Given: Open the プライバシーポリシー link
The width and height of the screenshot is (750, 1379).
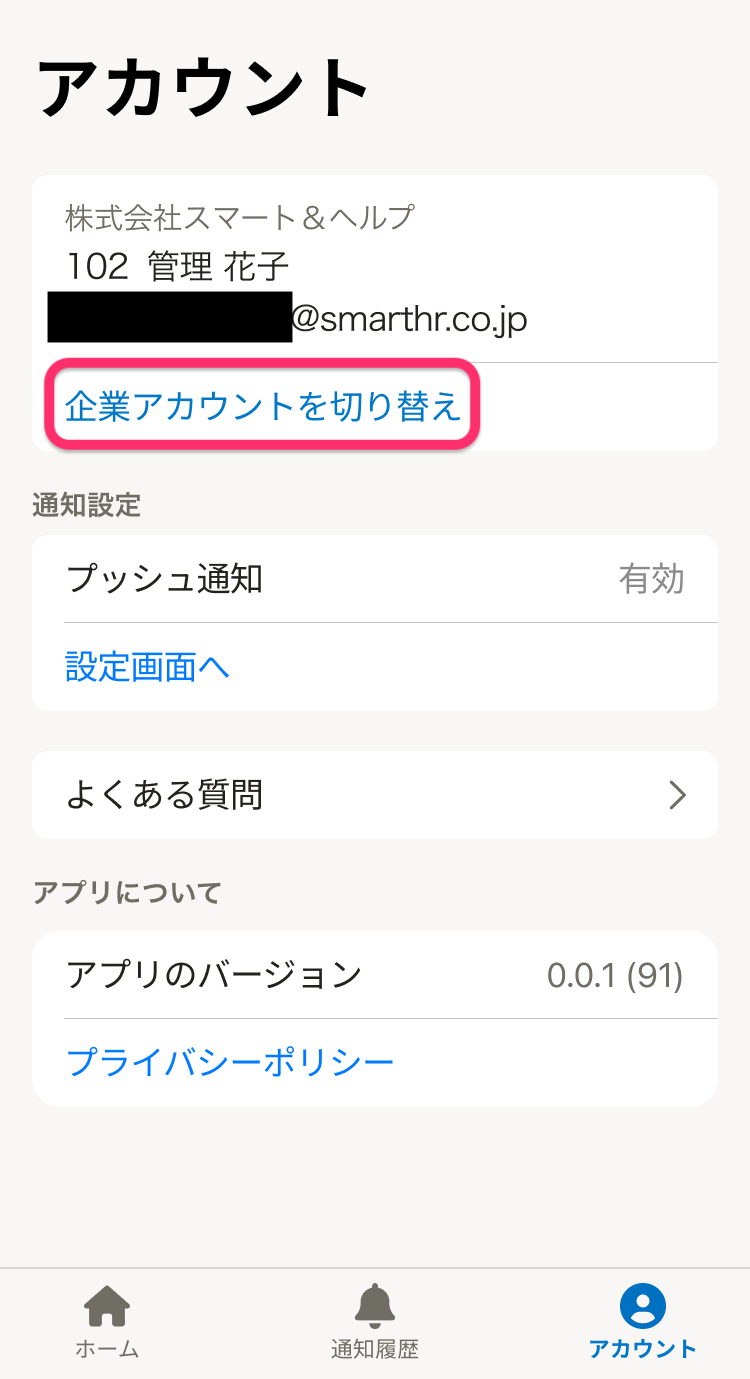Looking at the screenshot, I should pos(230,1062).
